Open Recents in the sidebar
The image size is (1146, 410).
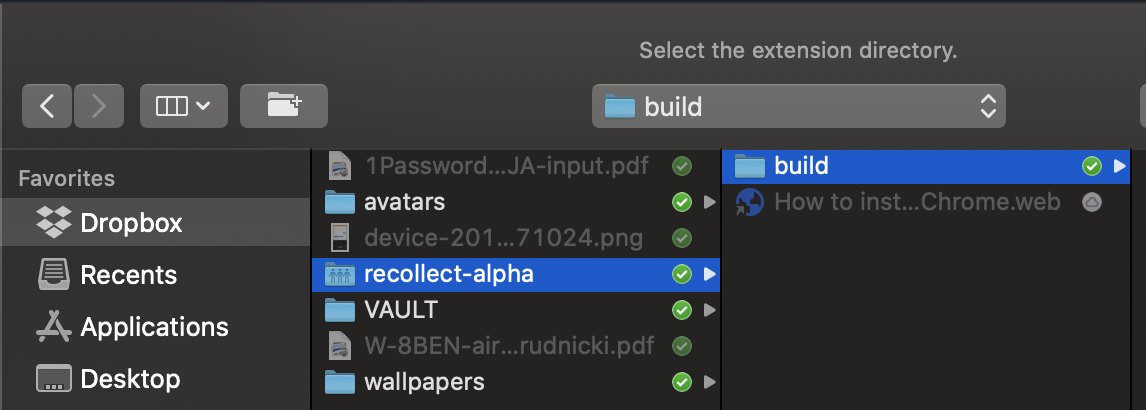click(128, 275)
